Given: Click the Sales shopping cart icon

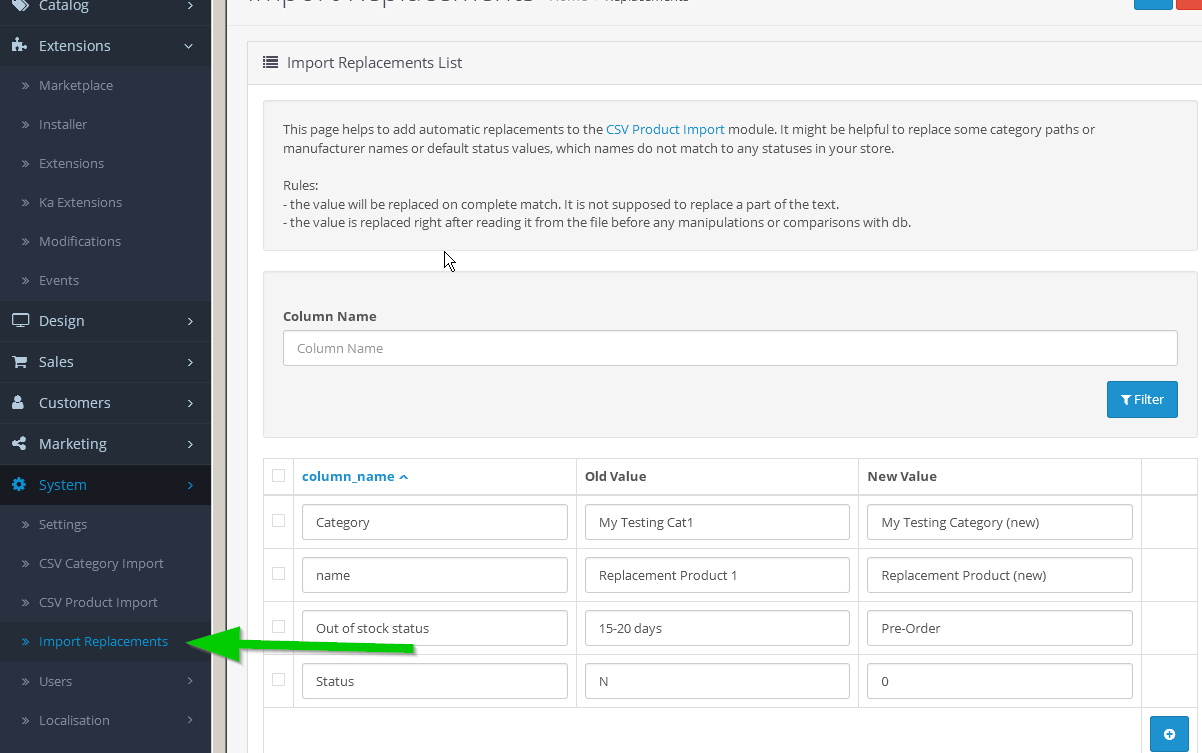Looking at the screenshot, I should 18,362.
